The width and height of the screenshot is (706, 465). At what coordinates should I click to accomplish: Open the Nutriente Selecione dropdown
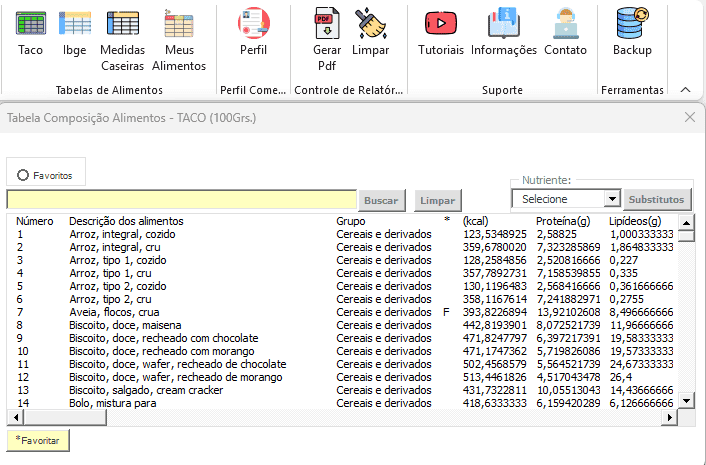point(566,199)
